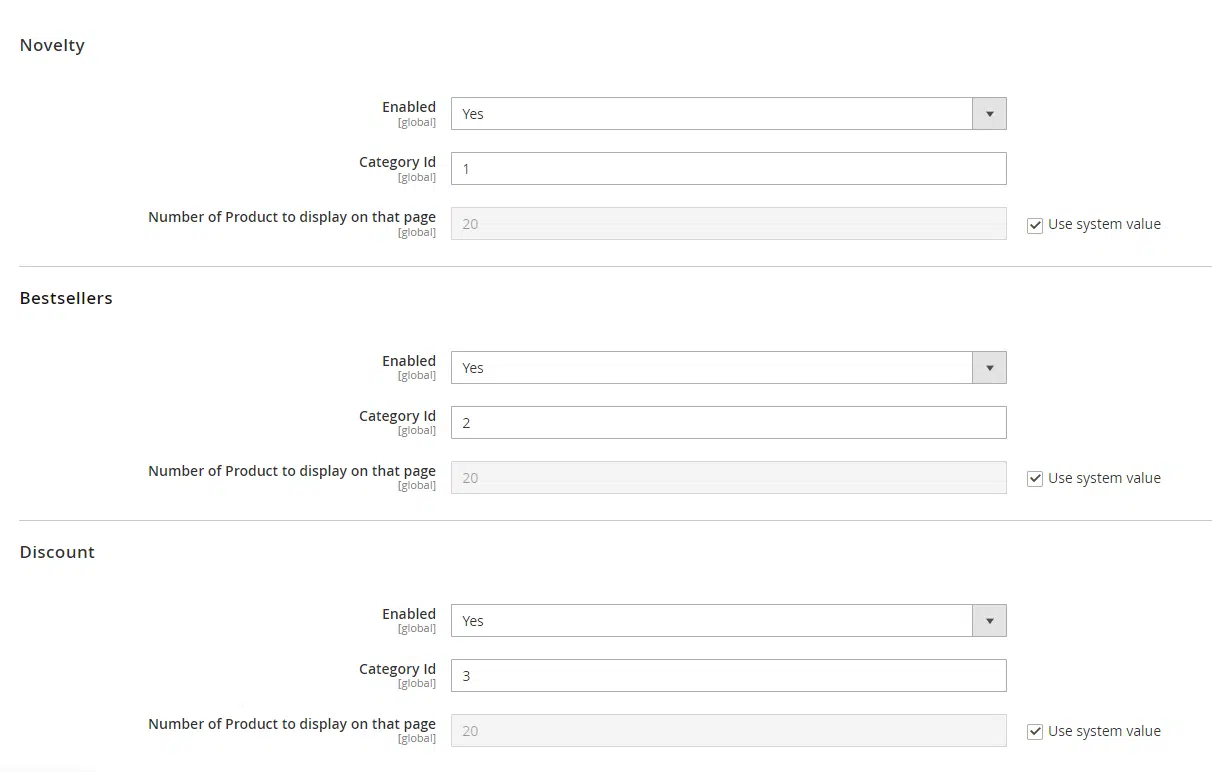Click the Discount section heading

tap(57, 551)
